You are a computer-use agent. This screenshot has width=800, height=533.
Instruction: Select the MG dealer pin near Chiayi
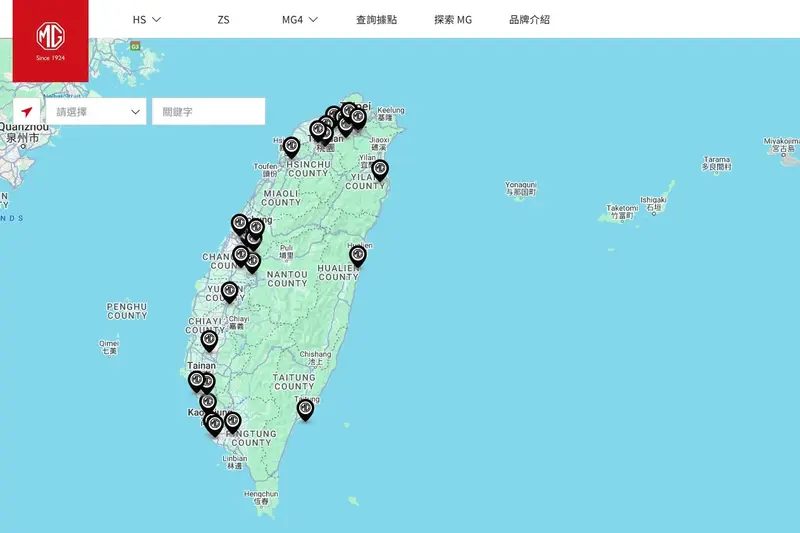coord(209,340)
